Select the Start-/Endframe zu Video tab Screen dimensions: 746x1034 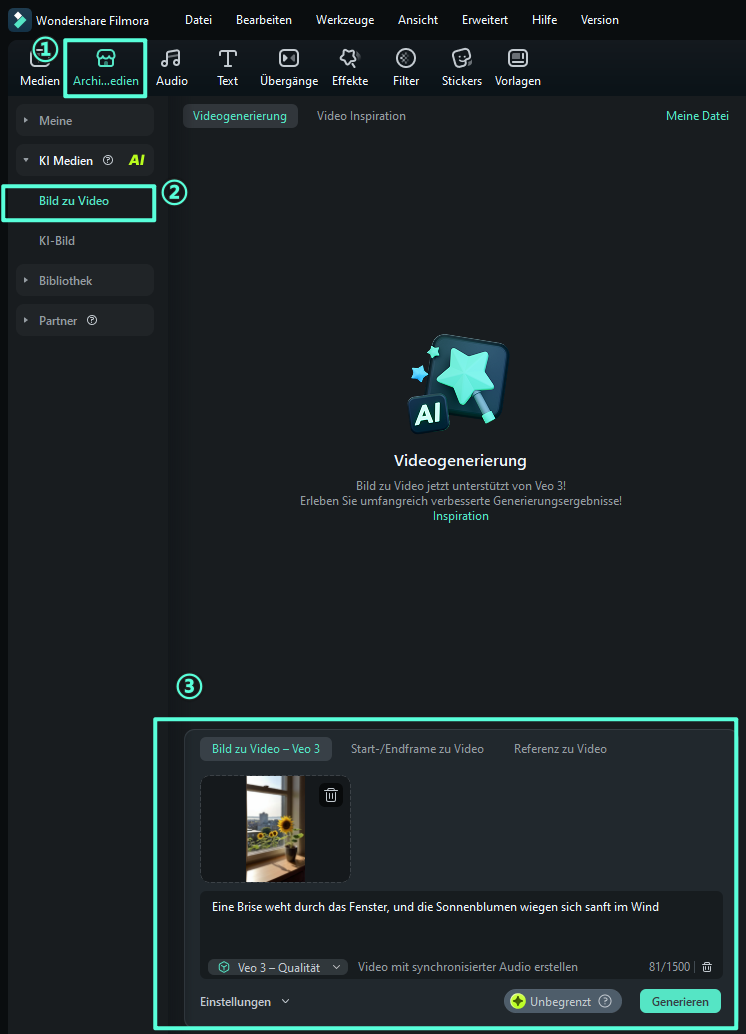click(418, 749)
